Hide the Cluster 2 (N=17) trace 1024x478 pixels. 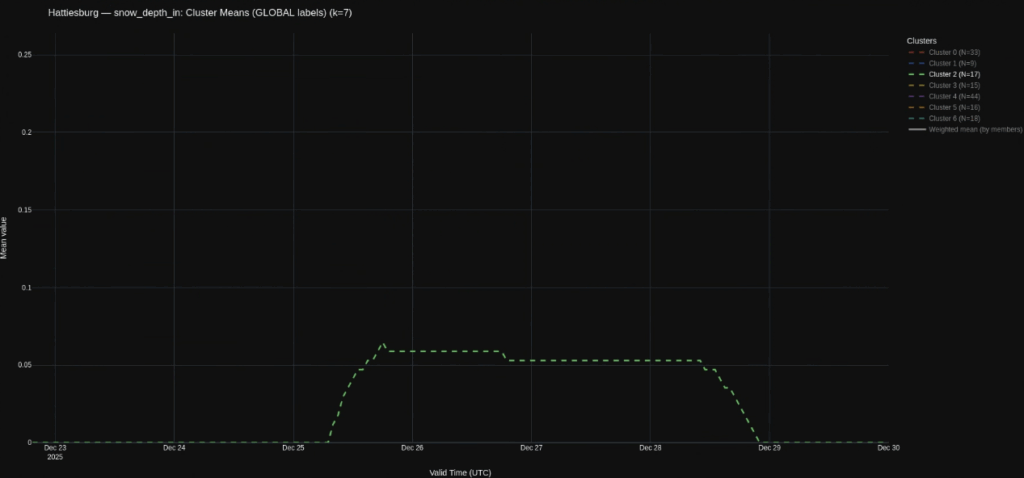coord(951,74)
